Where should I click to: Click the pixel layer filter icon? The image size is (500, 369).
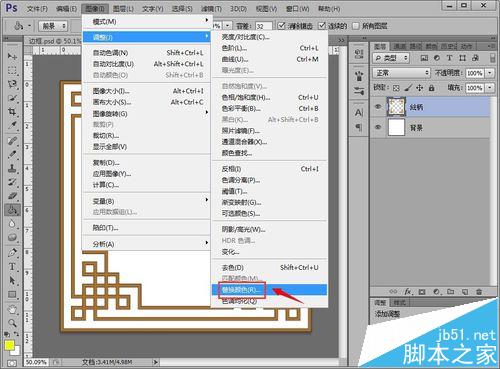pos(424,58)
